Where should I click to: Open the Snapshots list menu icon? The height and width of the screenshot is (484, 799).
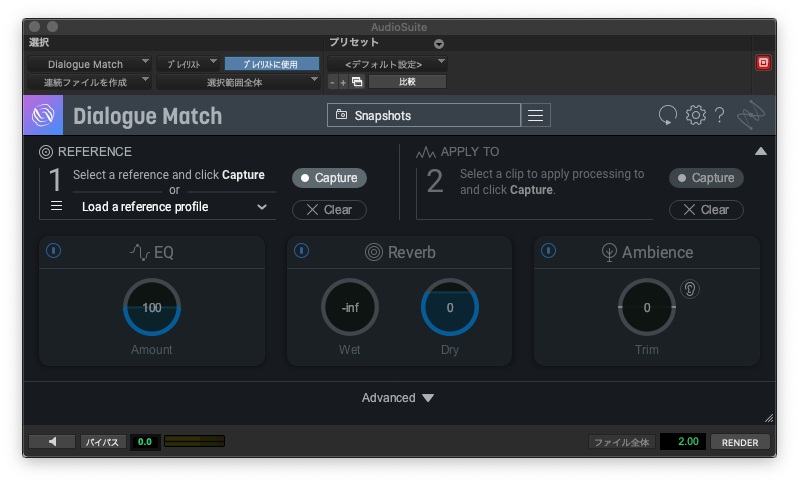pos(535,116)
